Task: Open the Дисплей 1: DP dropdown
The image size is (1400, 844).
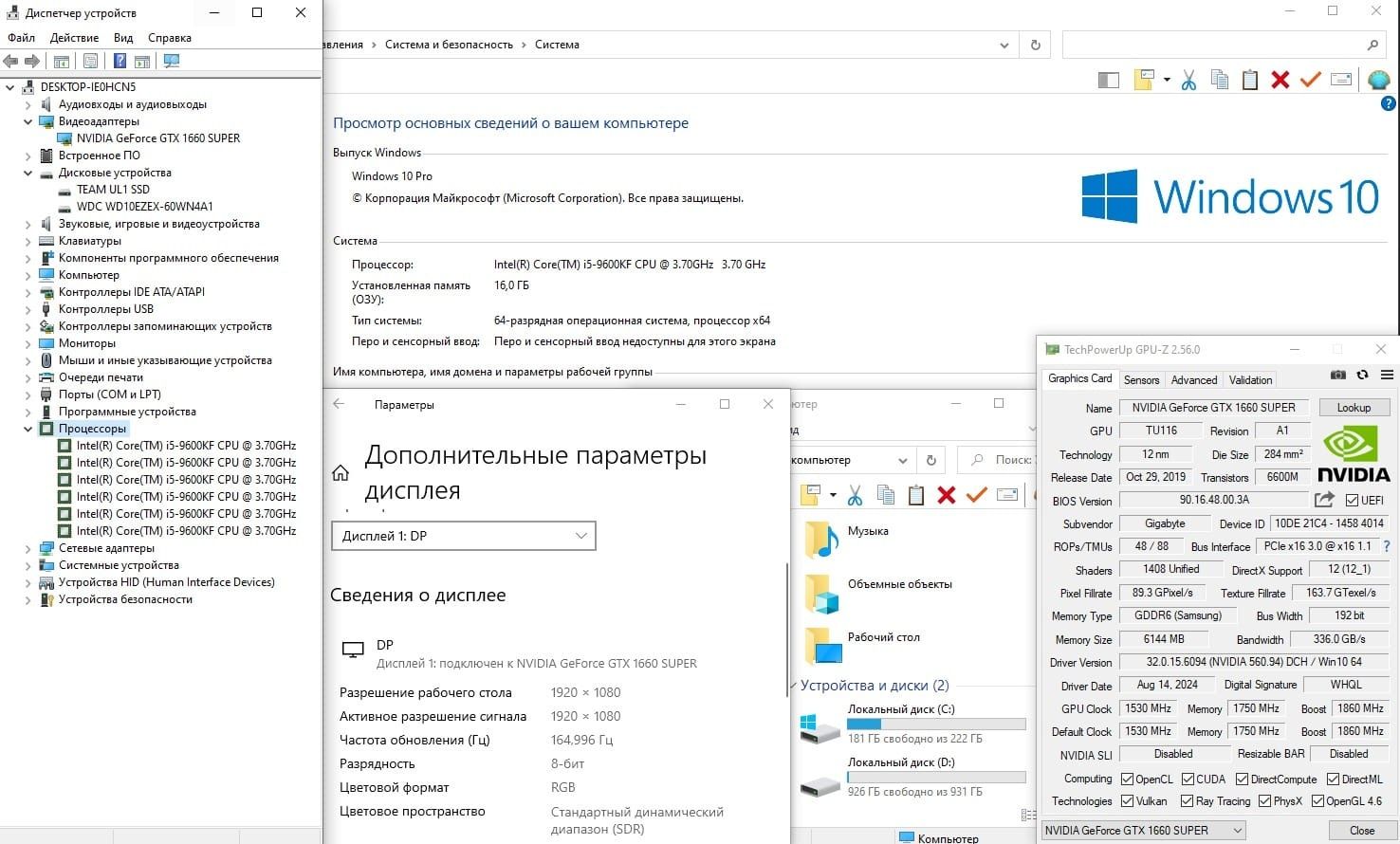Action: (464, 536)
